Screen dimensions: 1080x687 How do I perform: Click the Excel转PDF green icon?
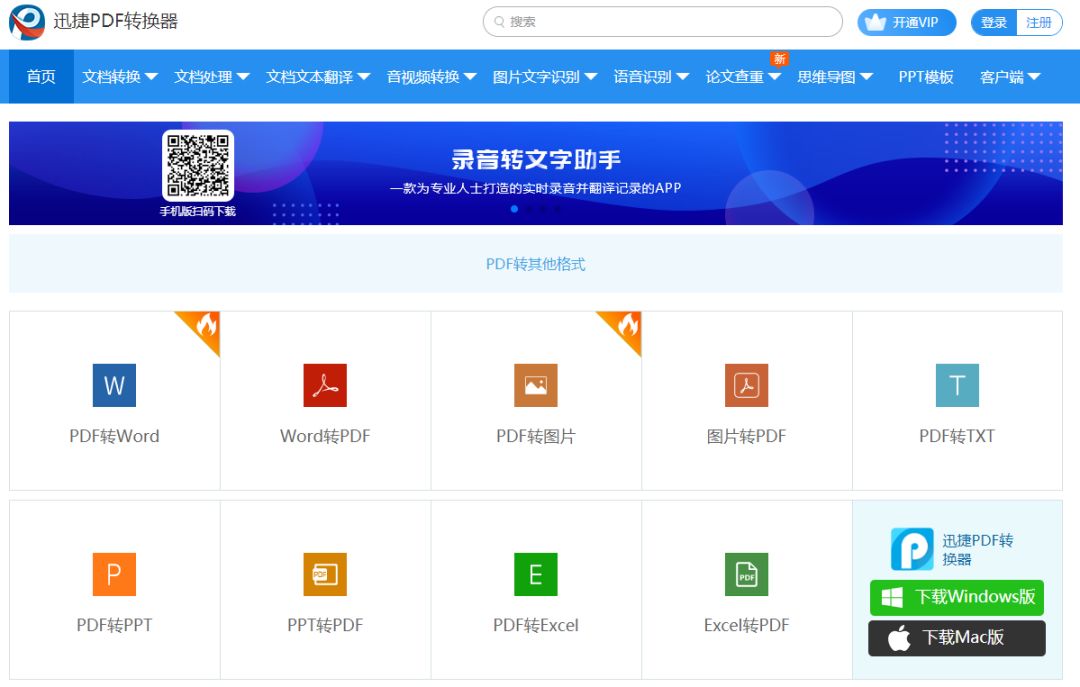pos(746,575)
